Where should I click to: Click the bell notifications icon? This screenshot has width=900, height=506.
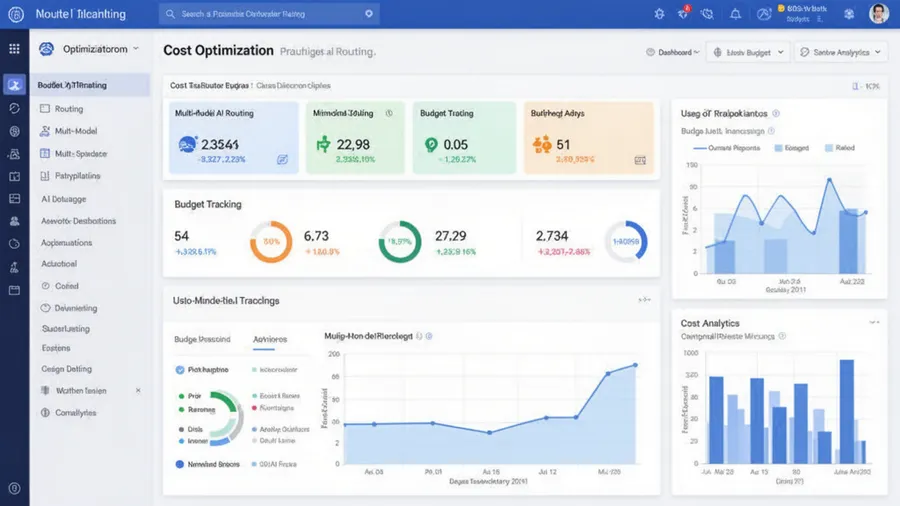[x=735, y=14]
